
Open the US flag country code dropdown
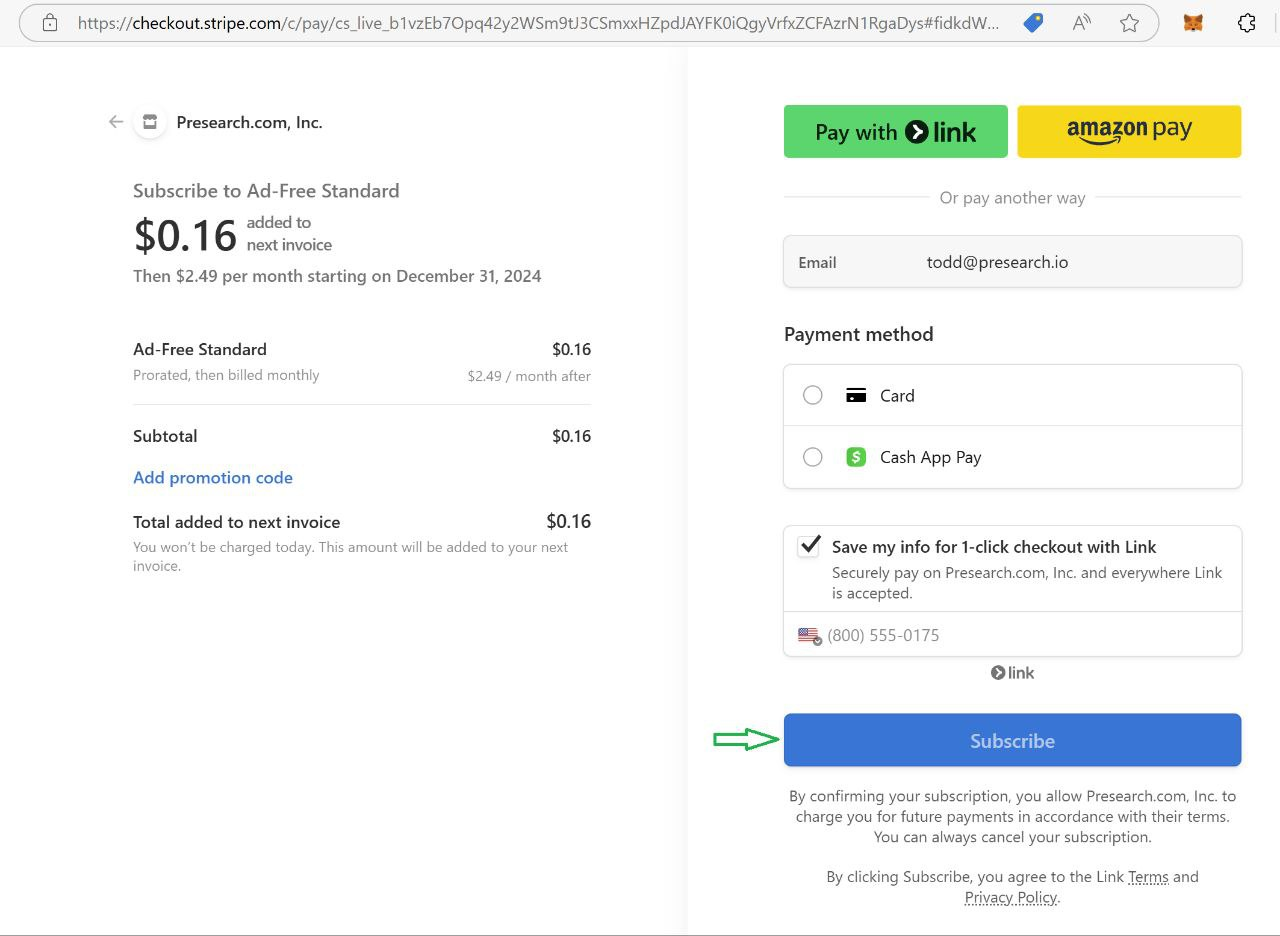pyautogui.click(x=809, y=636)
